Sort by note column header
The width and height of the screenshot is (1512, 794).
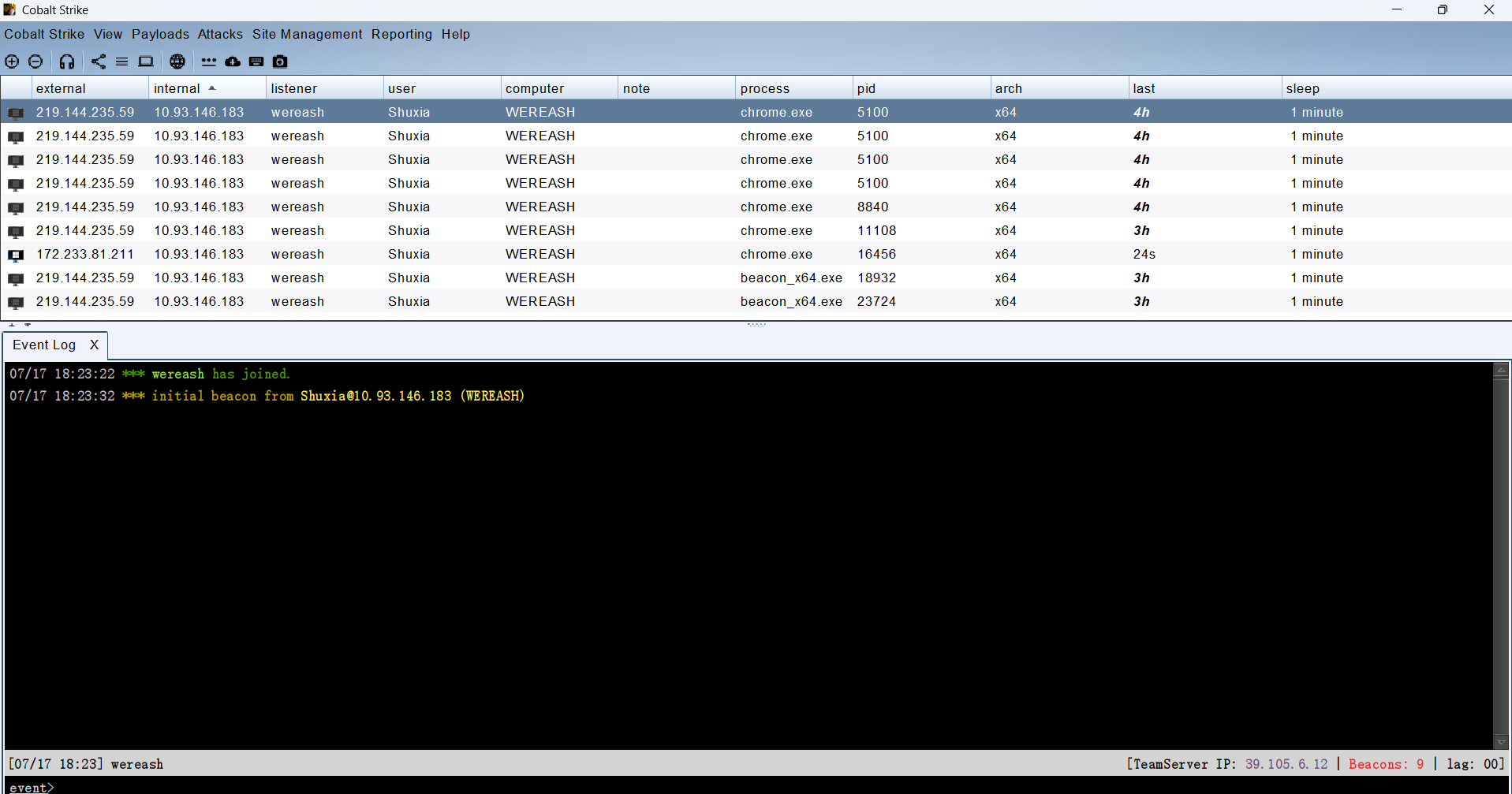(677, 88)
